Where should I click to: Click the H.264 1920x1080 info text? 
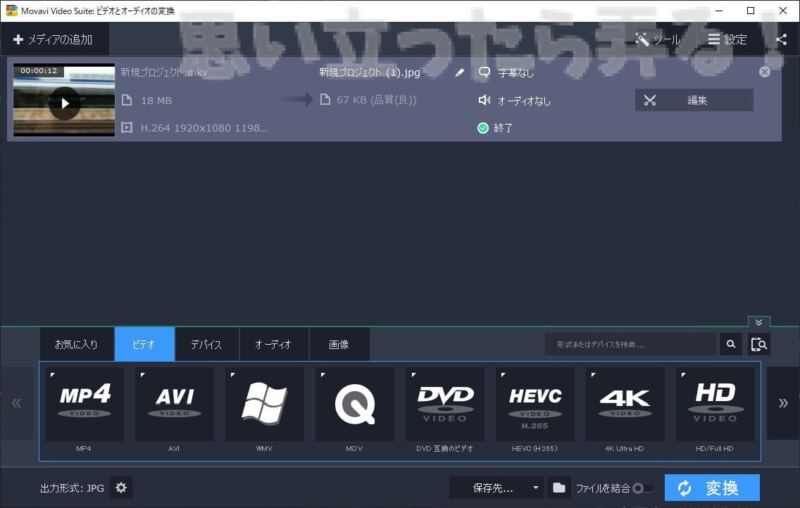pos(204,128)
